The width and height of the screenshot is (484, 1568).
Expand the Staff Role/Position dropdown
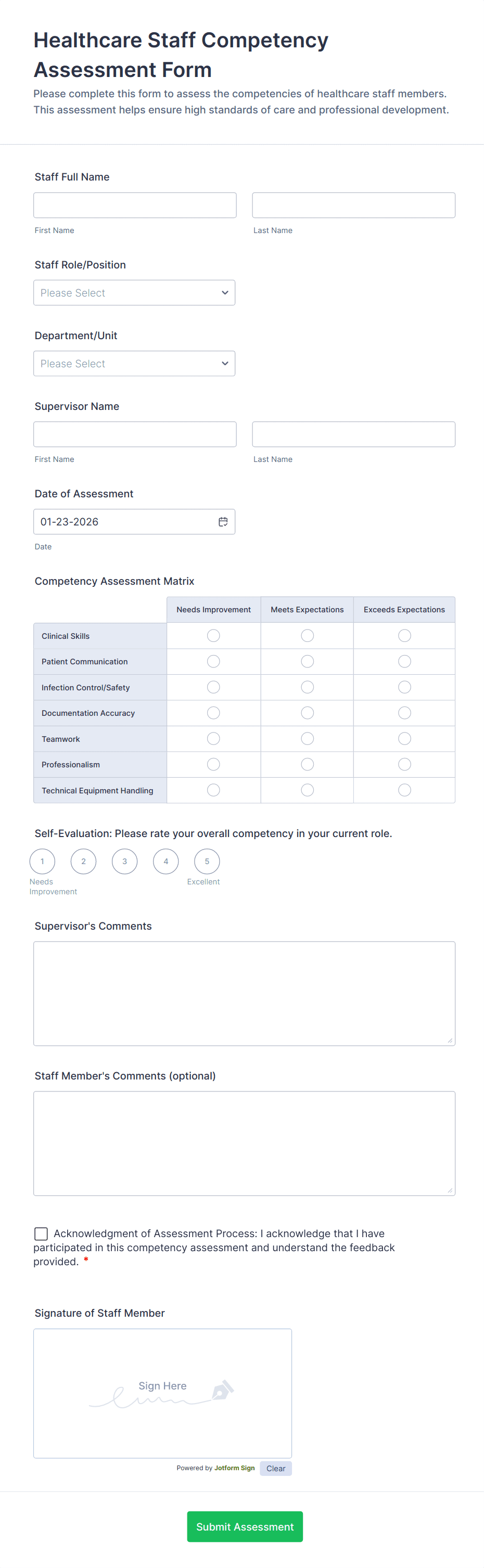[x=134, y=293]
